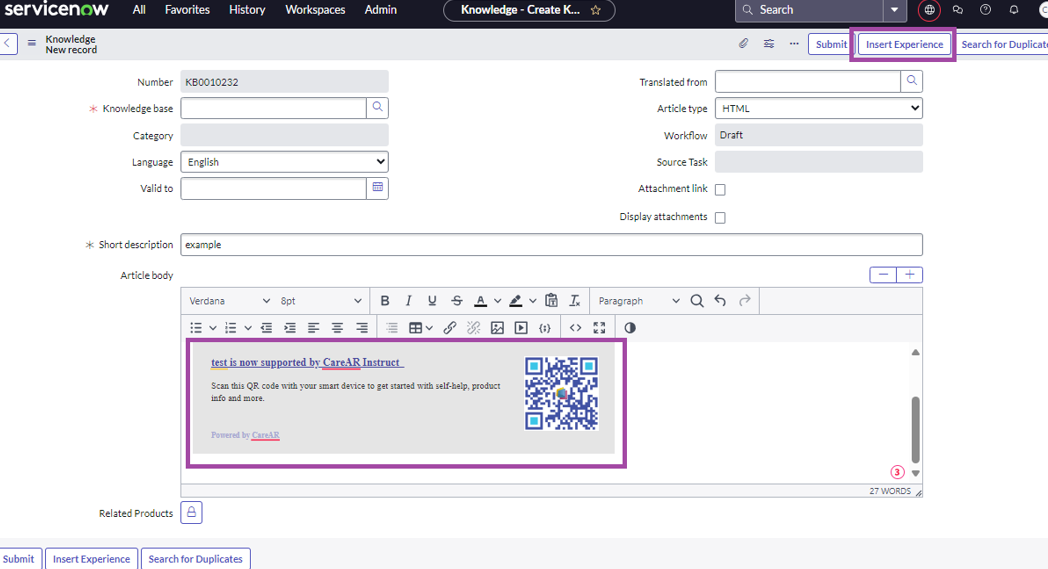Align text right

(x=362, y=328)
